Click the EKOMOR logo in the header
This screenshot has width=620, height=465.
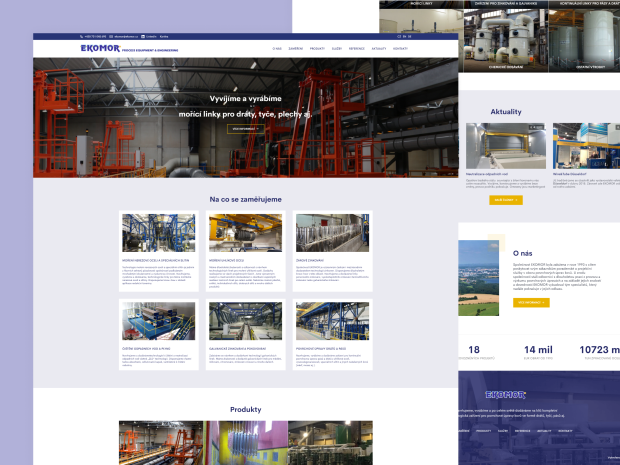tap(100, 48)
